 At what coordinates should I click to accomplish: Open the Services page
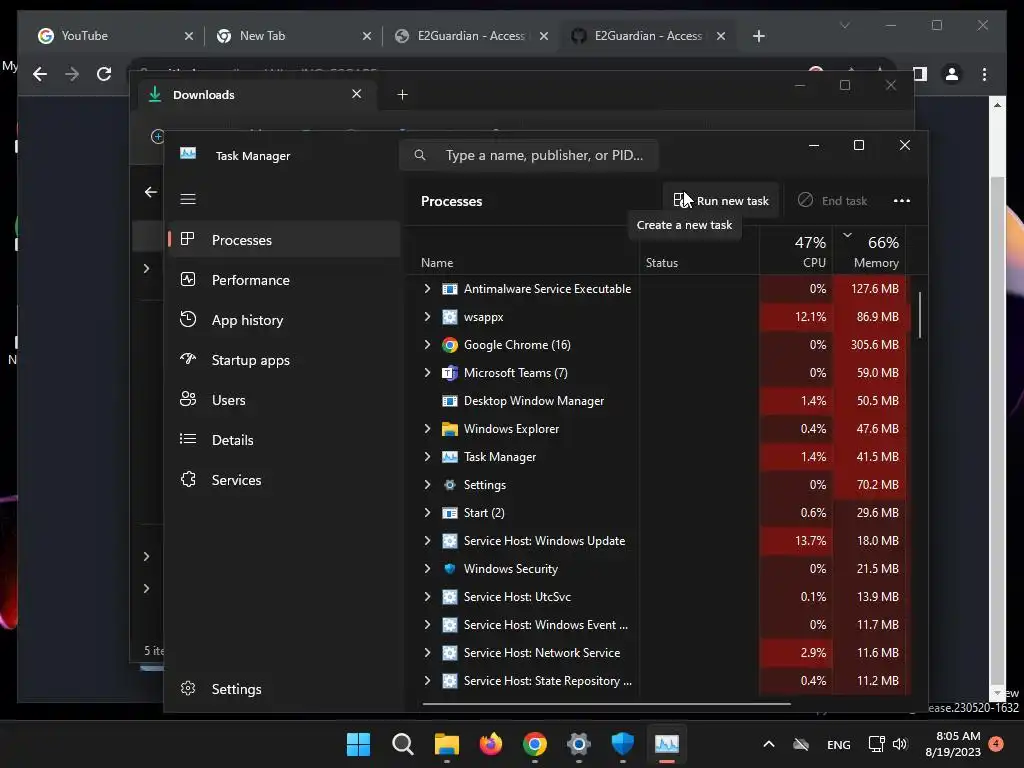point(283,480)
